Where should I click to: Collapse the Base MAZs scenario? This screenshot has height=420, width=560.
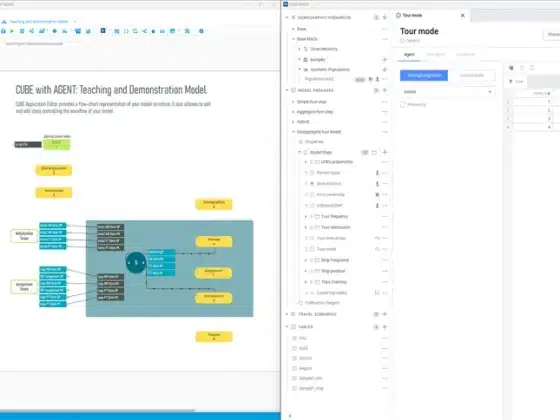294,39
